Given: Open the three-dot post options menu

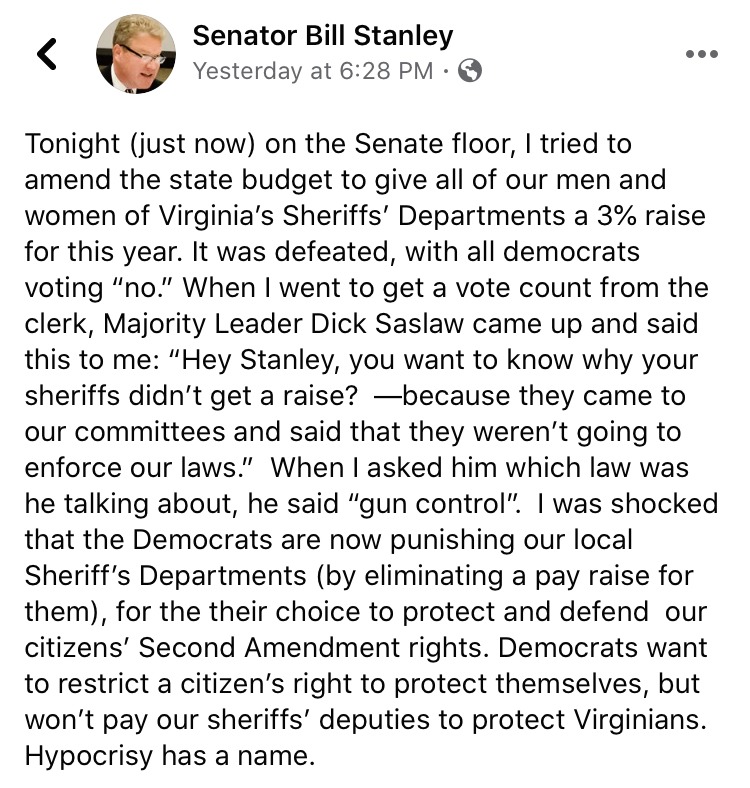Looking at the screenshot, I should click(x=702, y=54).
